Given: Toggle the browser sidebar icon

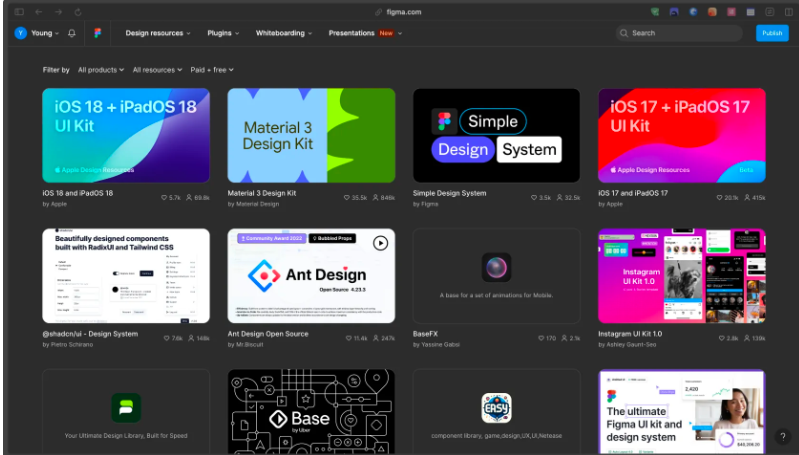Looking at the screenshot, I should point(19,12).
